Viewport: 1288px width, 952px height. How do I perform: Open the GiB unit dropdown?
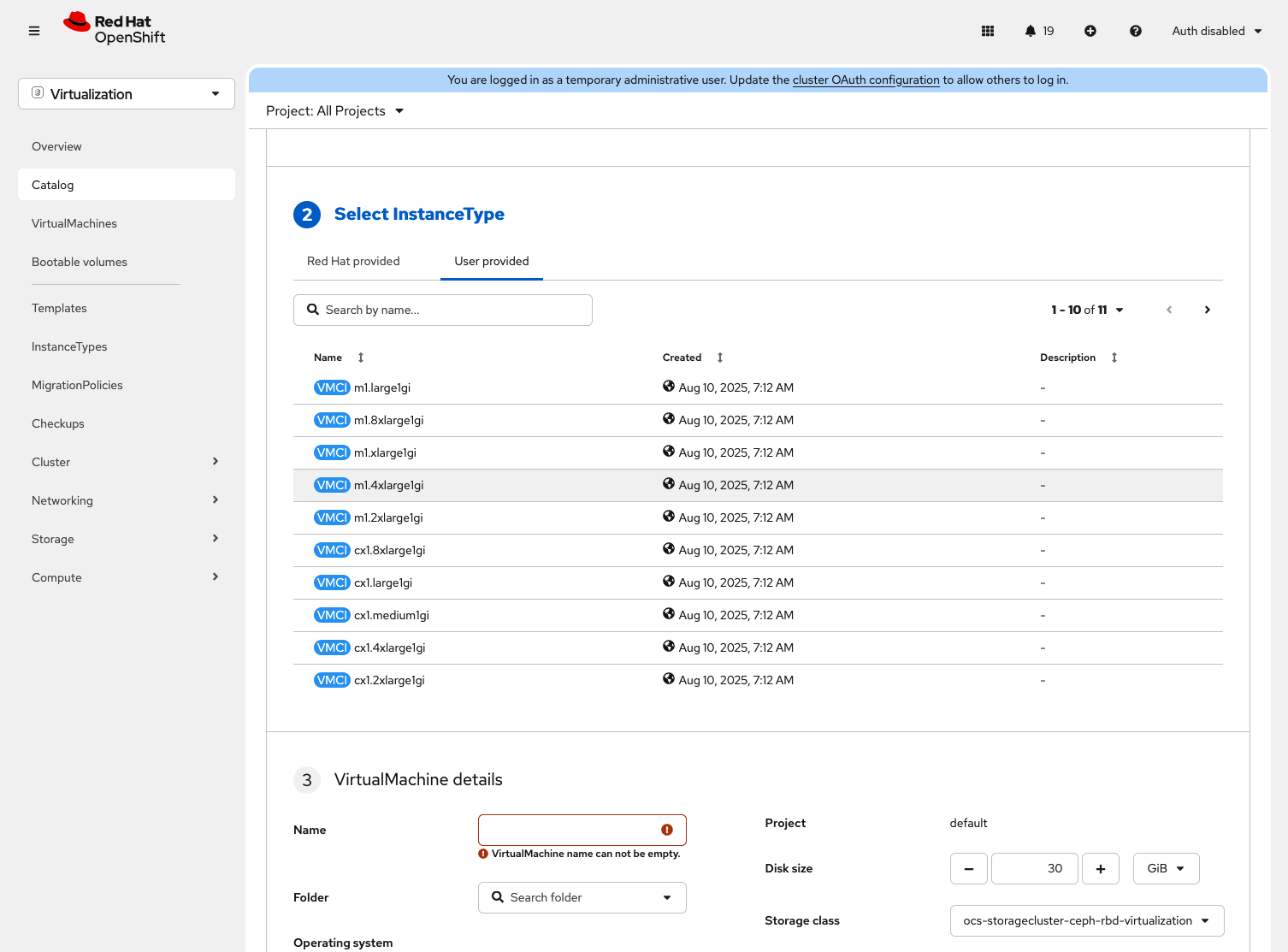[x=1166, y=868]
